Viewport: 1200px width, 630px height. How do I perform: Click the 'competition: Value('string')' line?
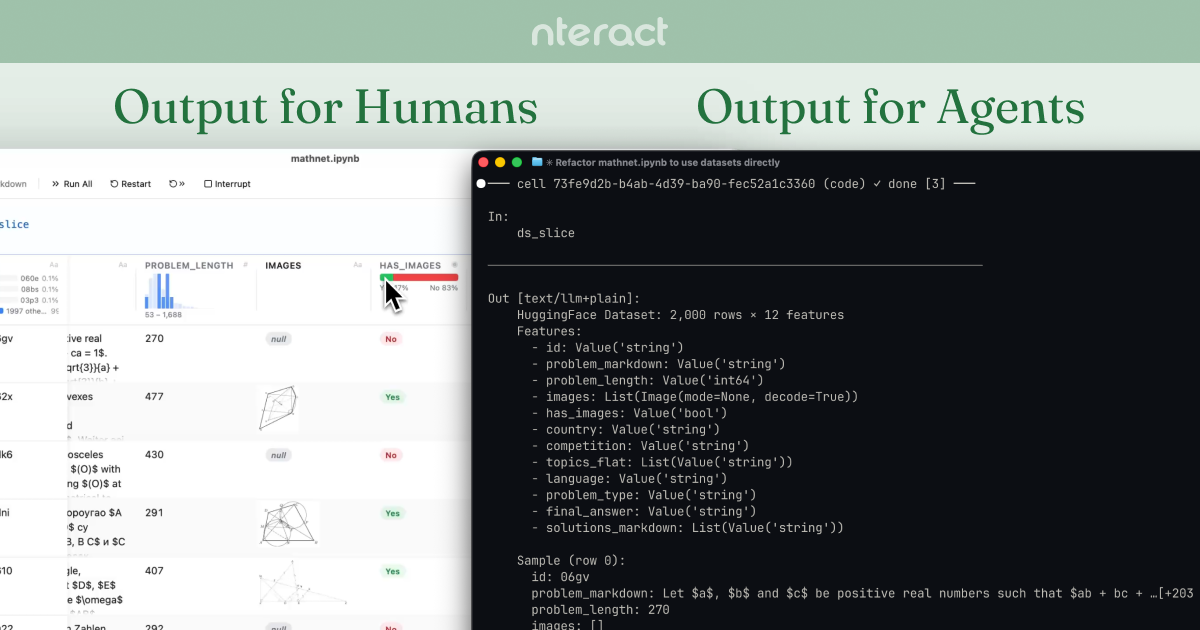[640, 446]
